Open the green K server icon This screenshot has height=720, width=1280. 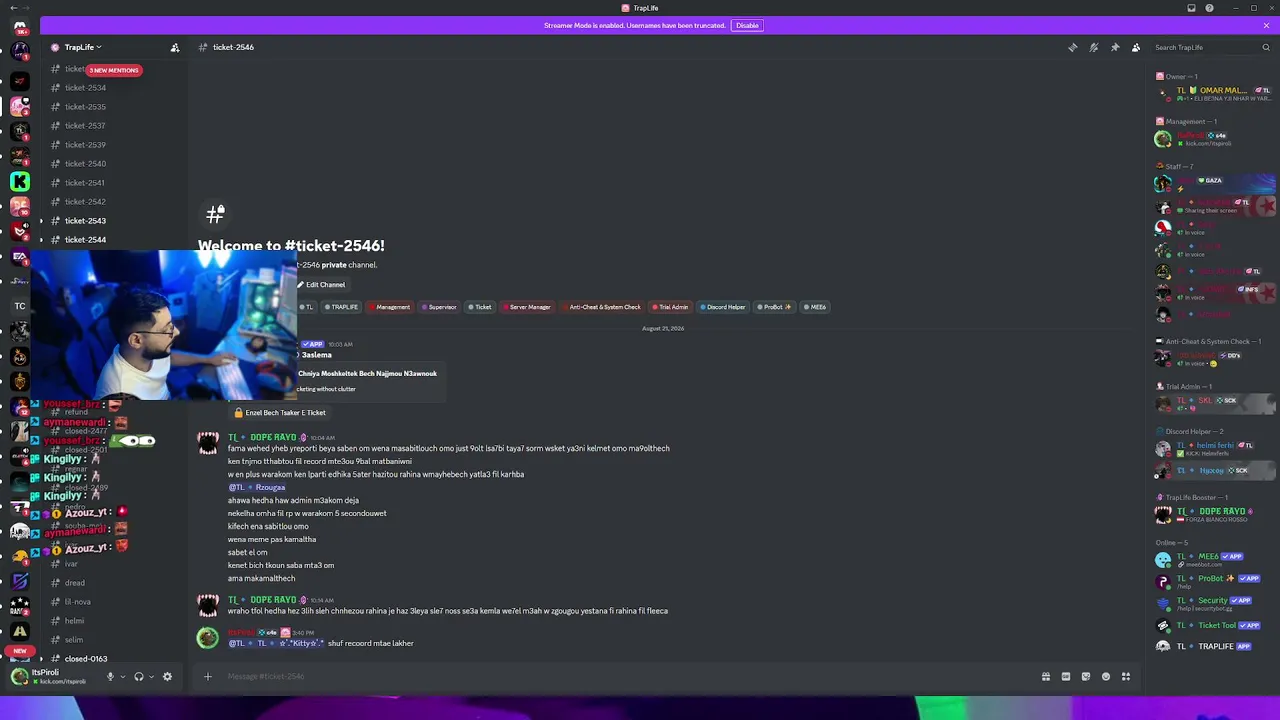20,181
